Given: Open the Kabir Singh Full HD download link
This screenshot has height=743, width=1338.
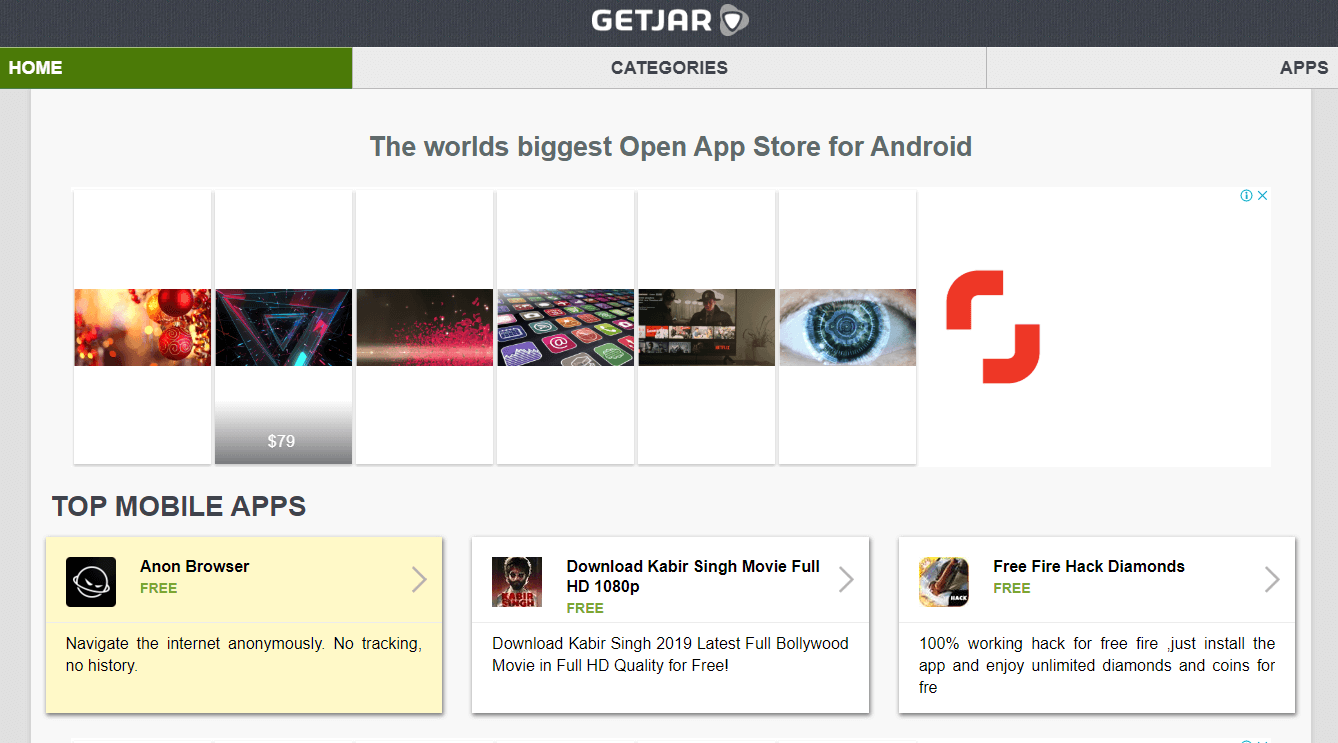Looking at the screenshot, I should pos(694,576).
